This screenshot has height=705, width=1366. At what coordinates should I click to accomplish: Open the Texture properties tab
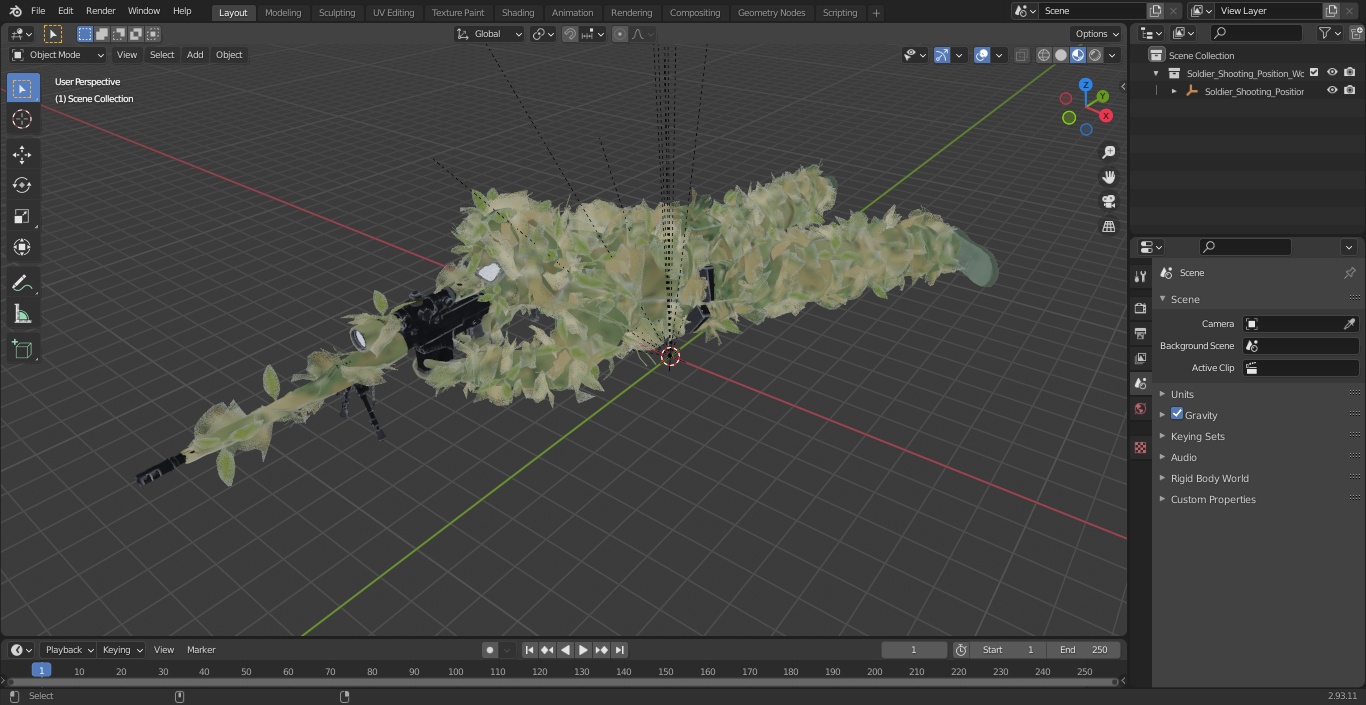(x=1140, y=447)
